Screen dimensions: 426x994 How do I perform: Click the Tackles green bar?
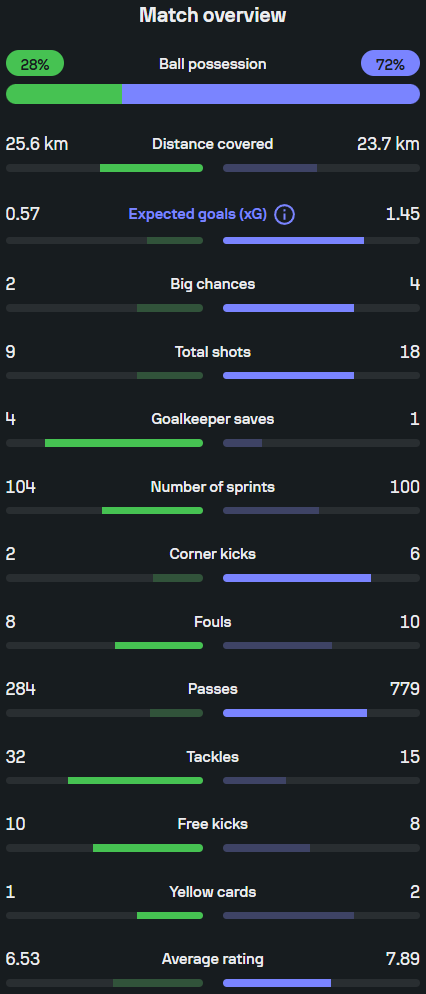(136, 780)
